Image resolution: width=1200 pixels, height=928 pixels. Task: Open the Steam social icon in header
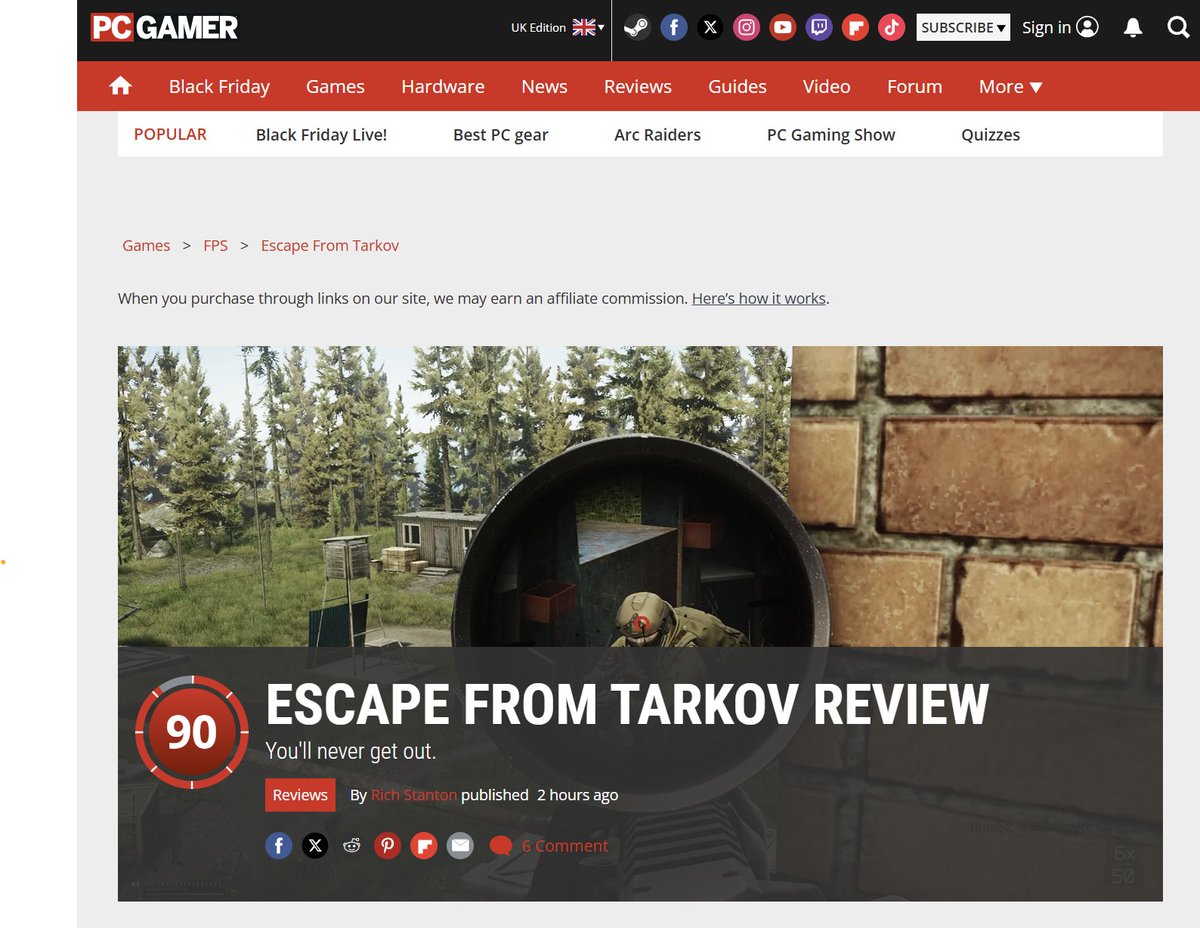637,28
